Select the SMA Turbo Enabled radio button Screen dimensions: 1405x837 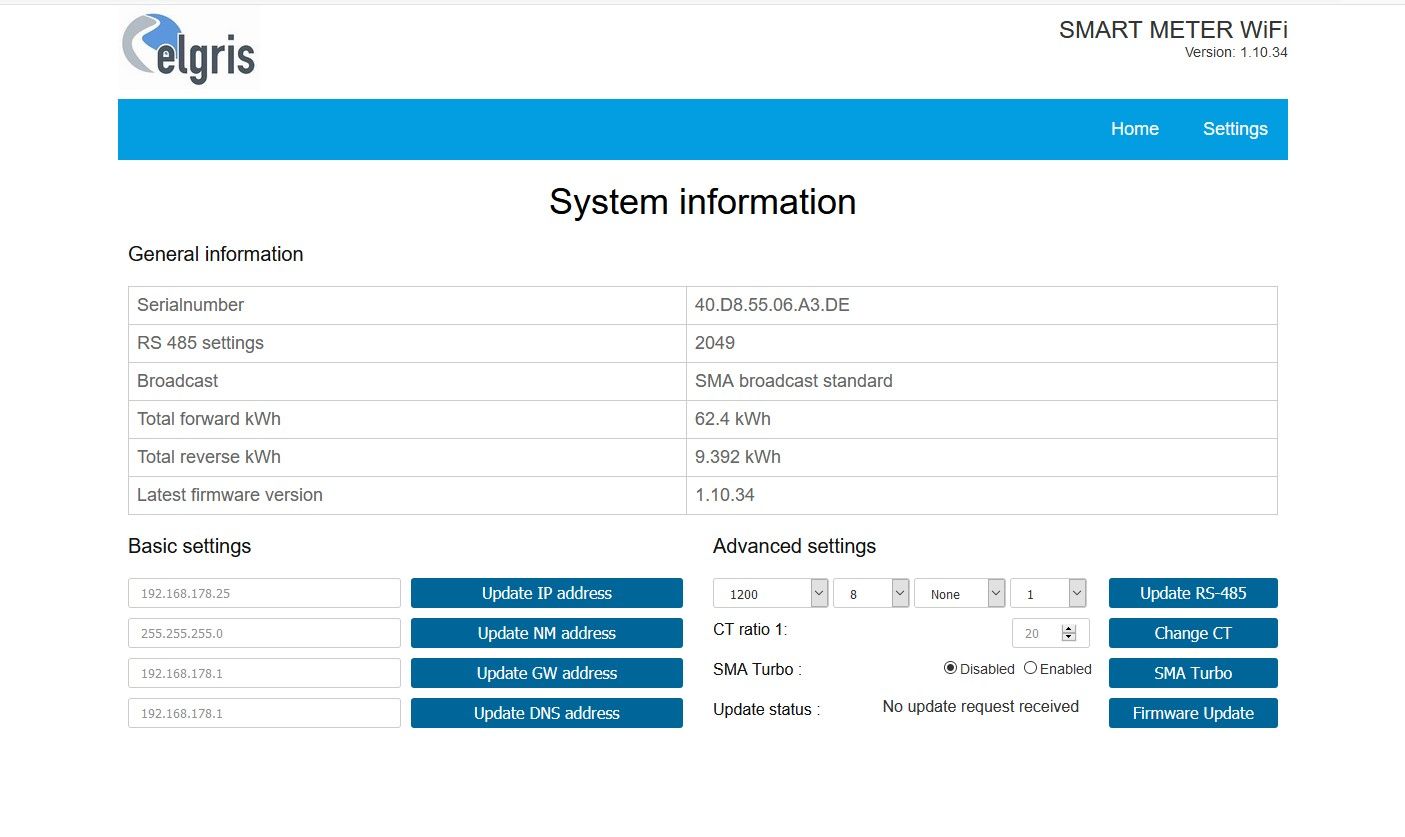click(1030, 668)
